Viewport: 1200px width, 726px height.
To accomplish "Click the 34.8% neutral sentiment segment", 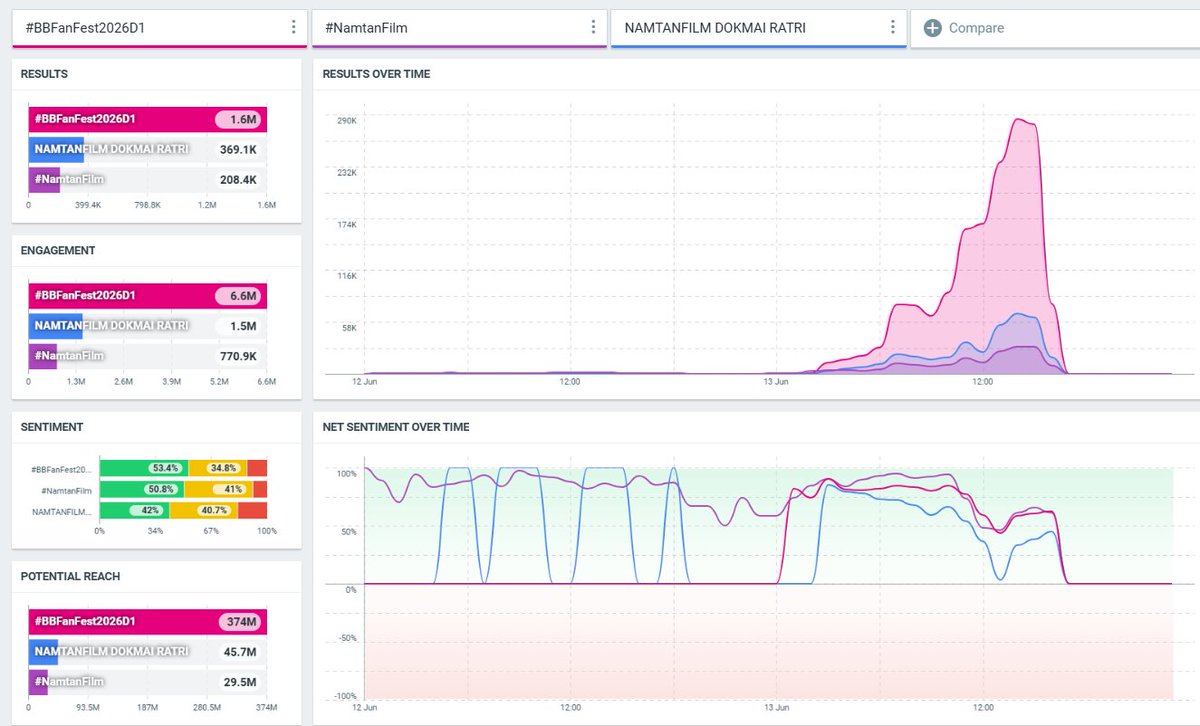I will click(x=218, y=468).
